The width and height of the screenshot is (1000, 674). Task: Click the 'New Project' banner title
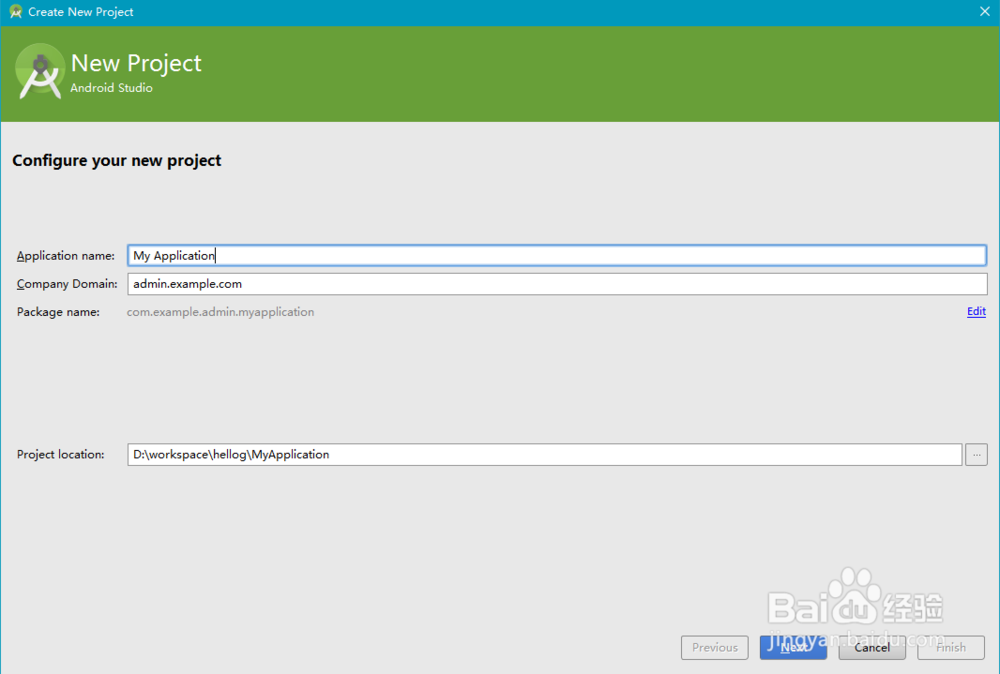(x=136, y=63)
